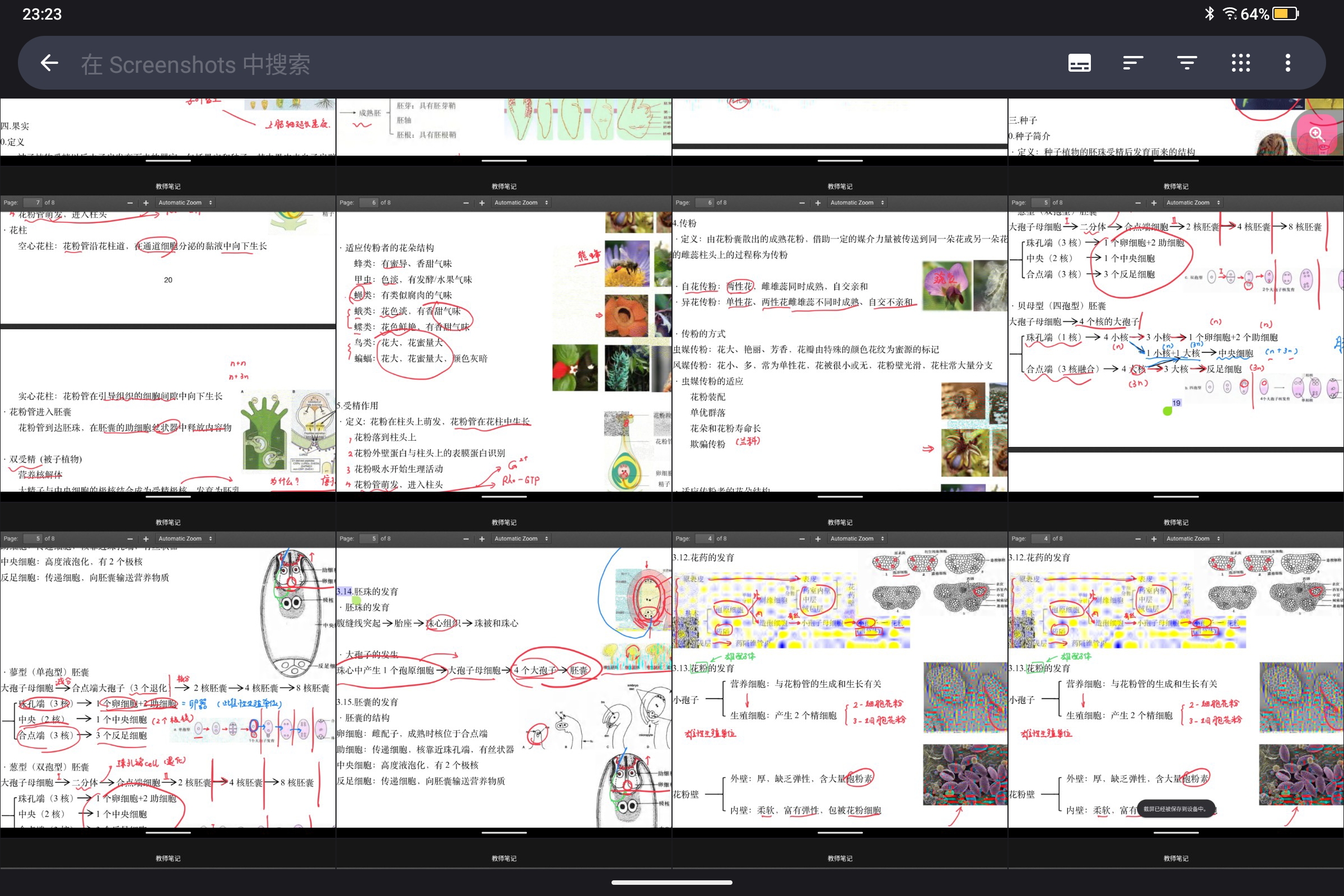Tap the battery indicator showing 64%

click(x=1270, y=13)
